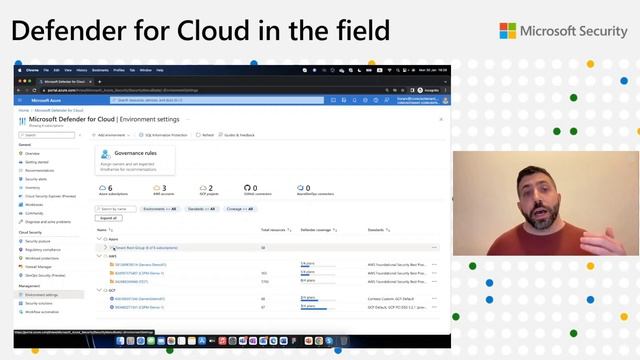Go to Home in the breadcrumb
Viewport: 640px width, 360px height.
[x=24, y=111]
